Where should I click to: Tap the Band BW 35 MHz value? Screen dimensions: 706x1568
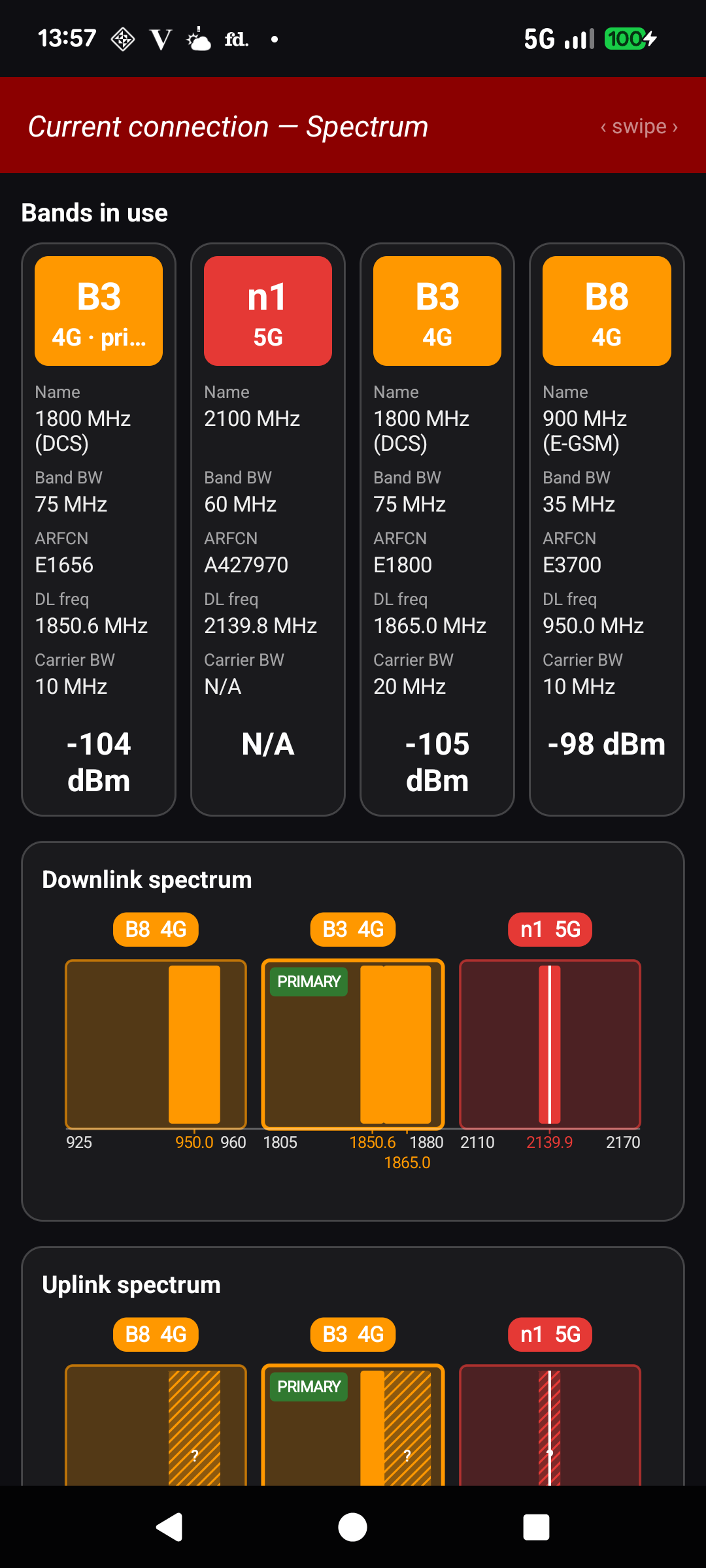579,504
